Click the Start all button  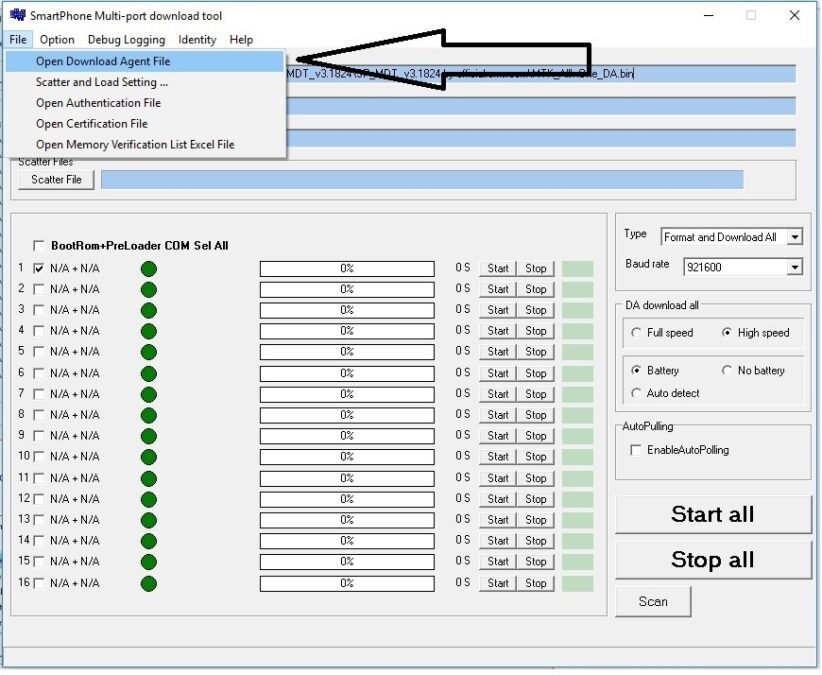click(x=713, y=515)
